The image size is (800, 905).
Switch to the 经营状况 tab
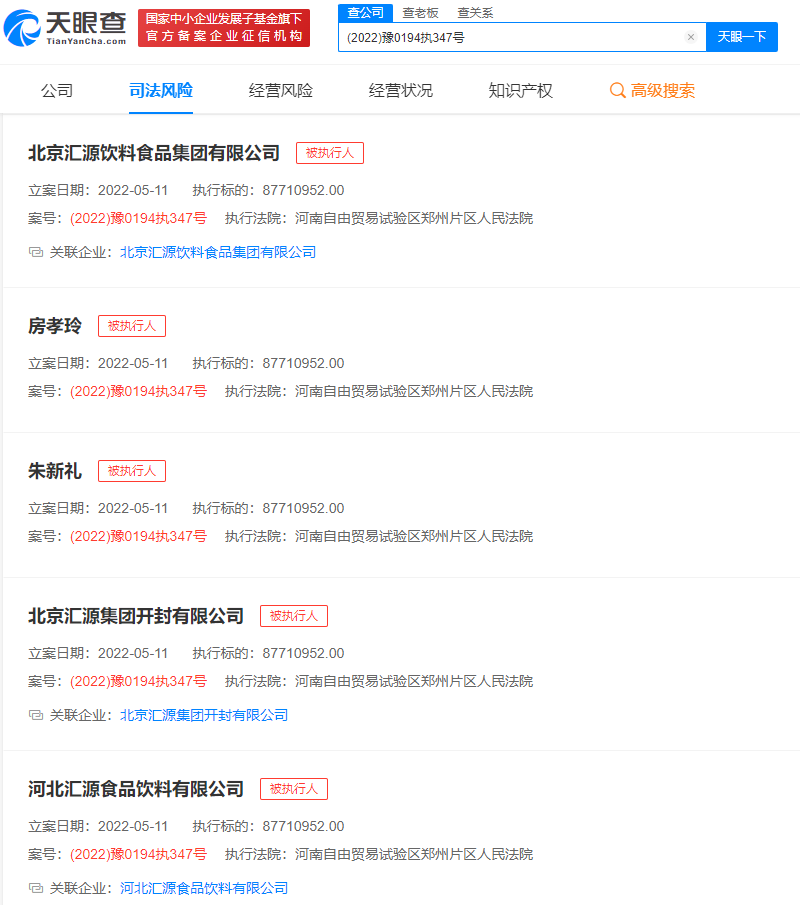401,91
